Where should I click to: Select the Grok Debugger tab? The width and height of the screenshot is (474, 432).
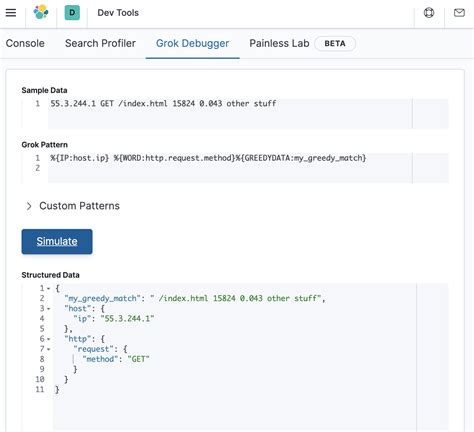(192, 43)
